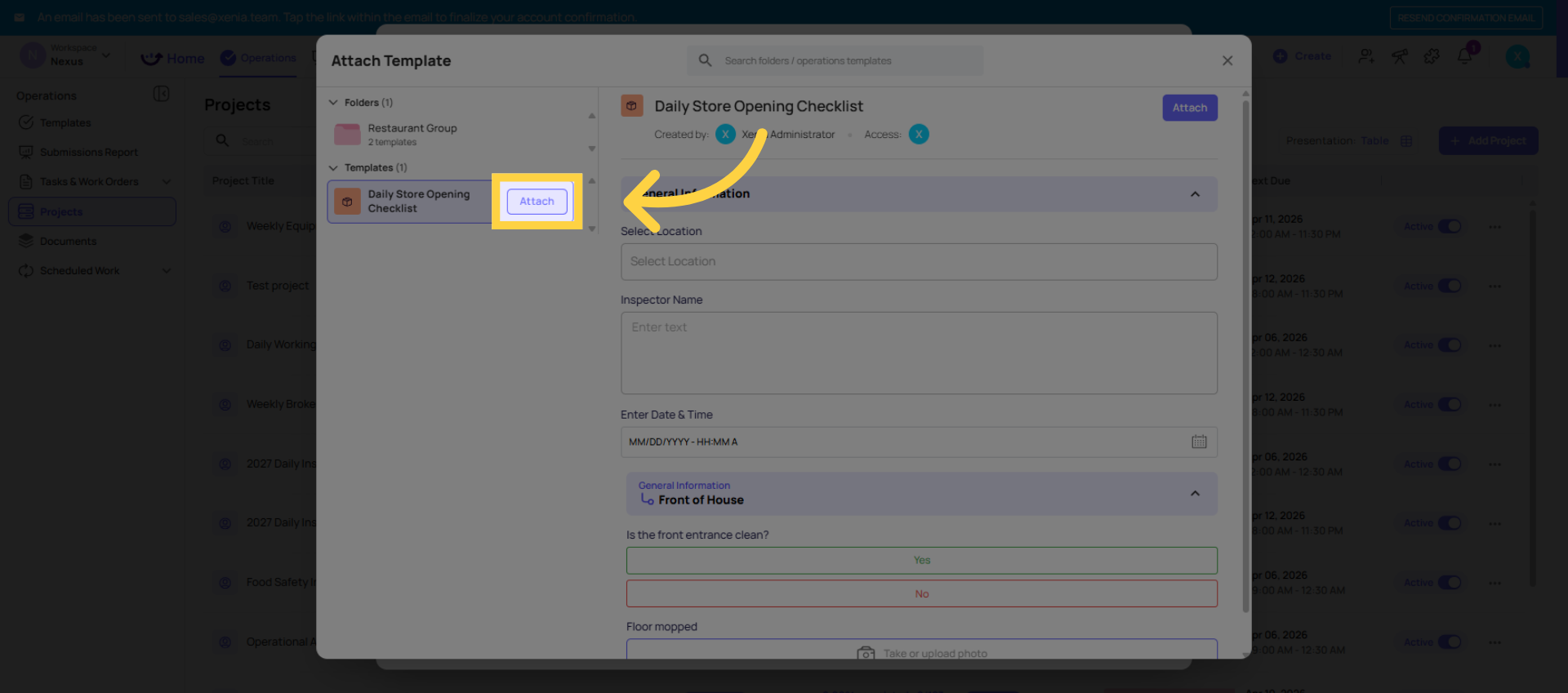This screenshot has width=1568, height=693.
Task: Click the invite user icon in top bar
Action: pos(1366,56)
